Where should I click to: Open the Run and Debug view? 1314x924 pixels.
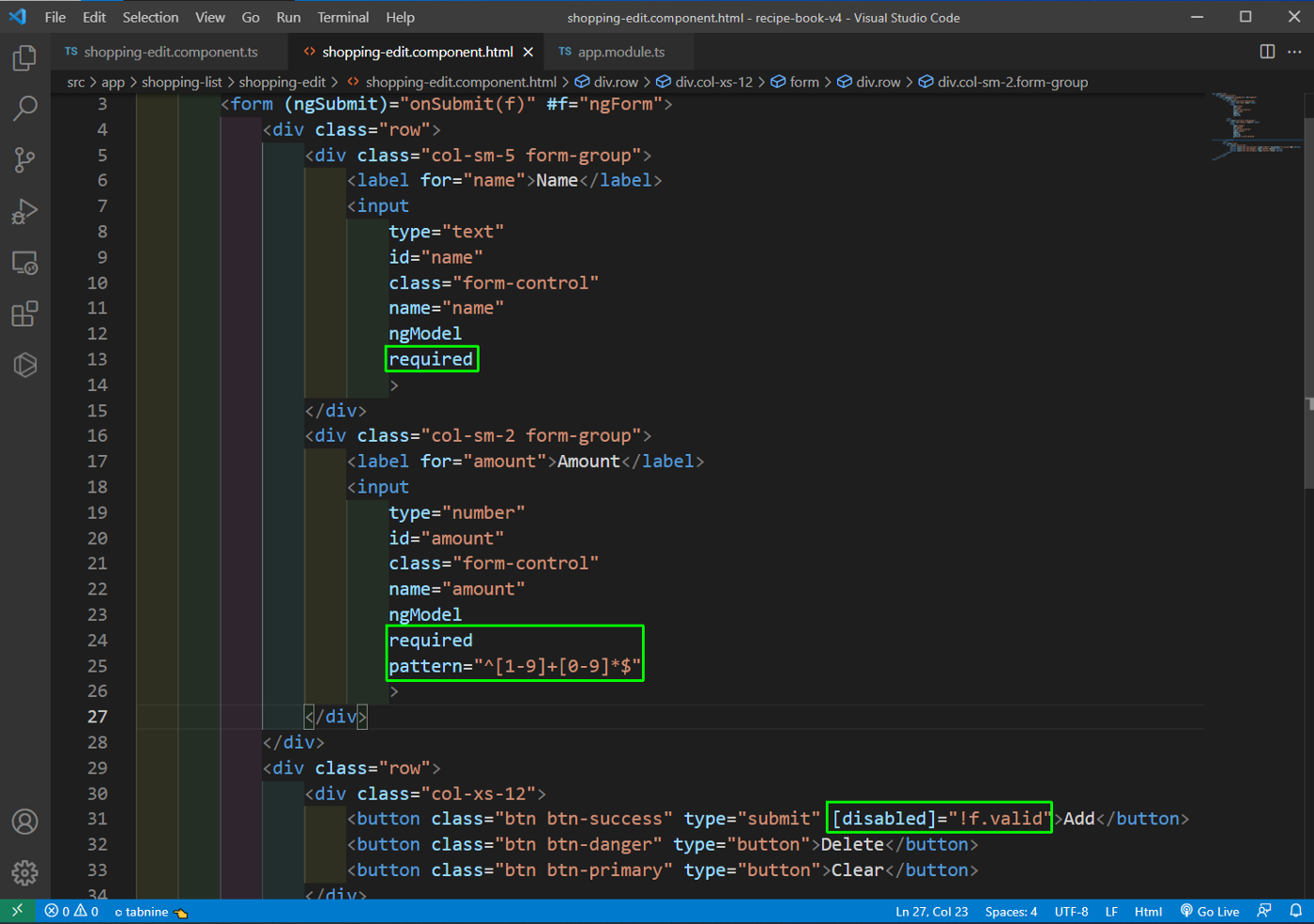[x=25, y=211]
